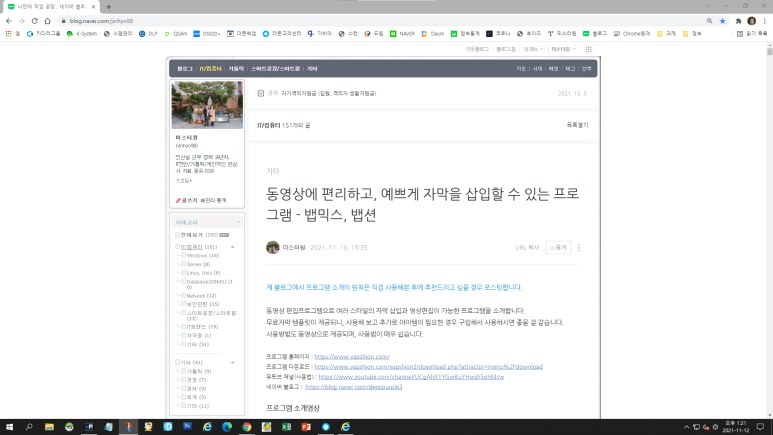Open 태그 in the blog menu bar

pyautogui.click(x=570, y=69)
